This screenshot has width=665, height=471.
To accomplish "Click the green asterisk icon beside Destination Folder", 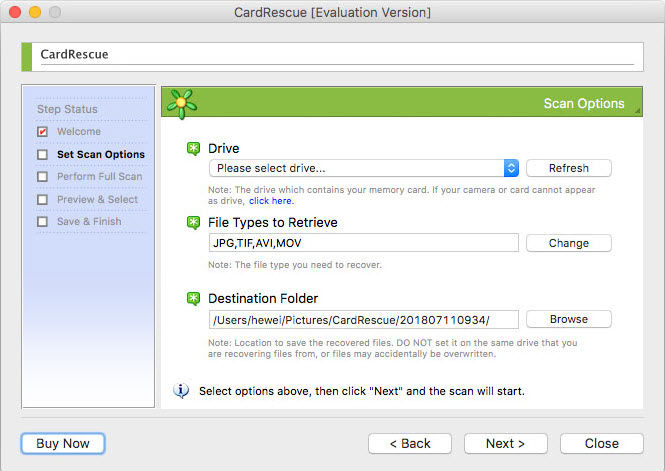I will (193, 299).
